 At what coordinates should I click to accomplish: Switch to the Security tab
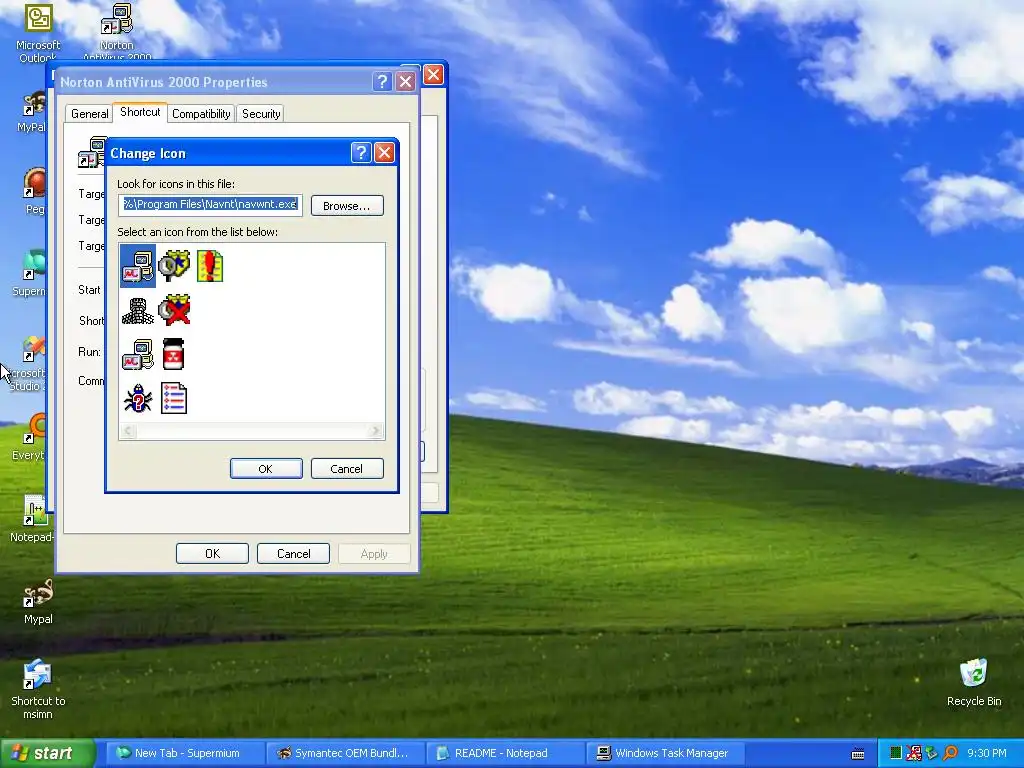[x=261, y=114]
